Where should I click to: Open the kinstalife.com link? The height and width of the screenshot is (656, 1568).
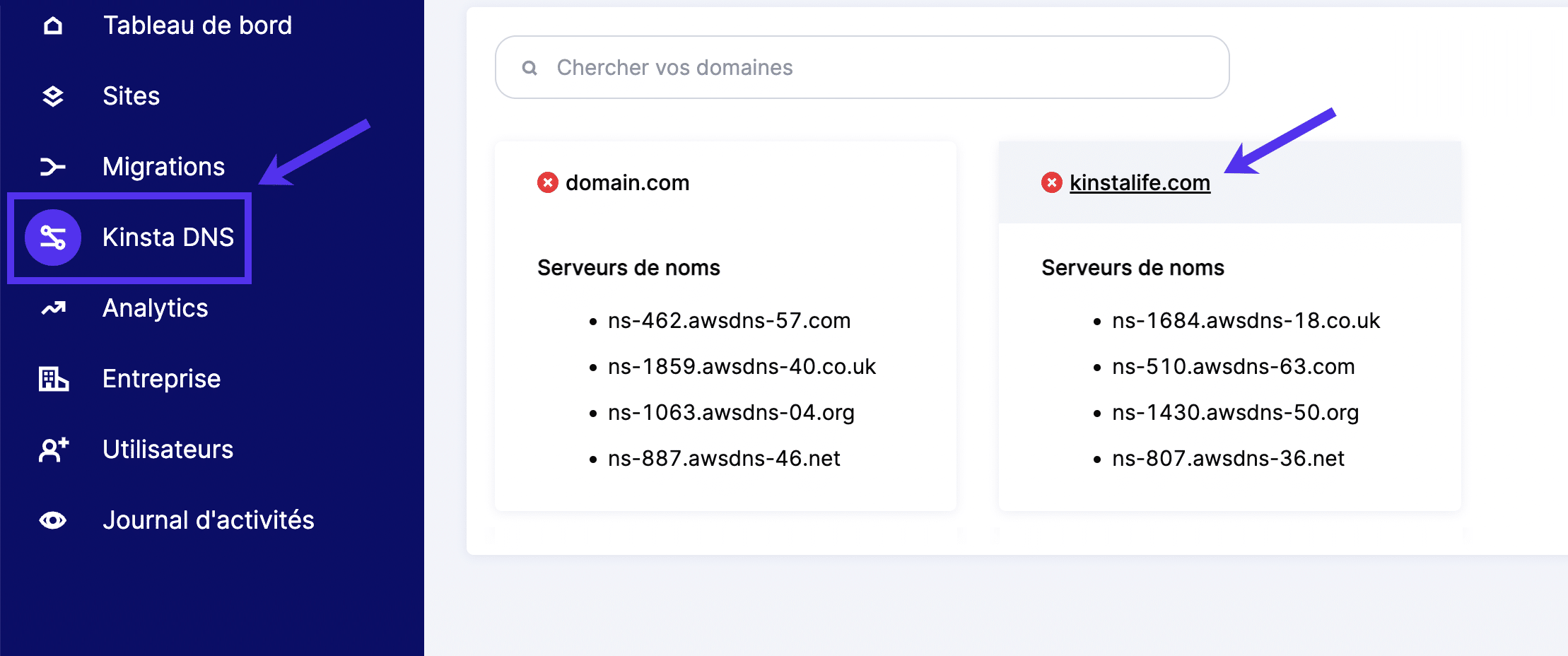point(1140,182)
